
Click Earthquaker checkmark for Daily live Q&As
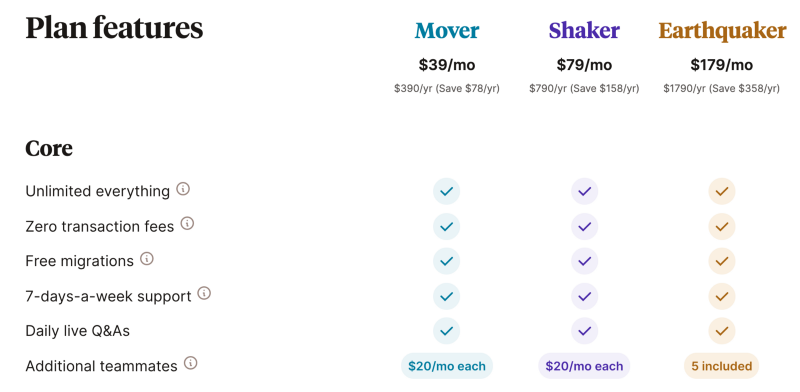point(721,331)
